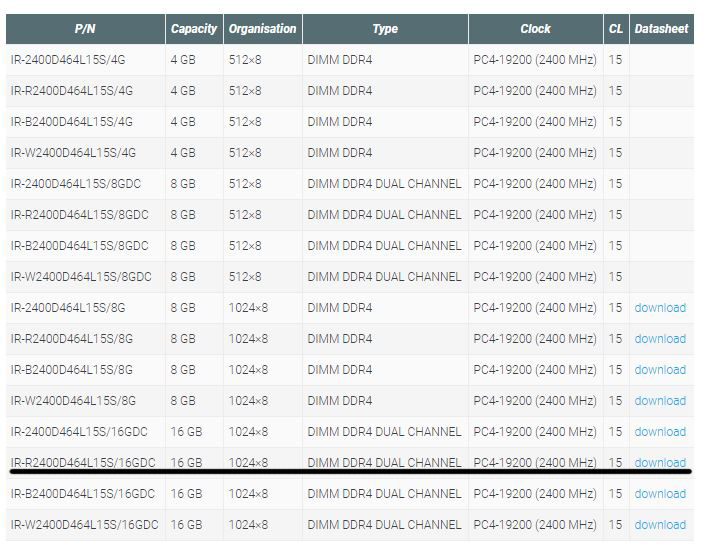Open download link for IR-2400D464L15S/8G
Screen dimensions: 711x551
pyautogui.click(x=660, y=308)
